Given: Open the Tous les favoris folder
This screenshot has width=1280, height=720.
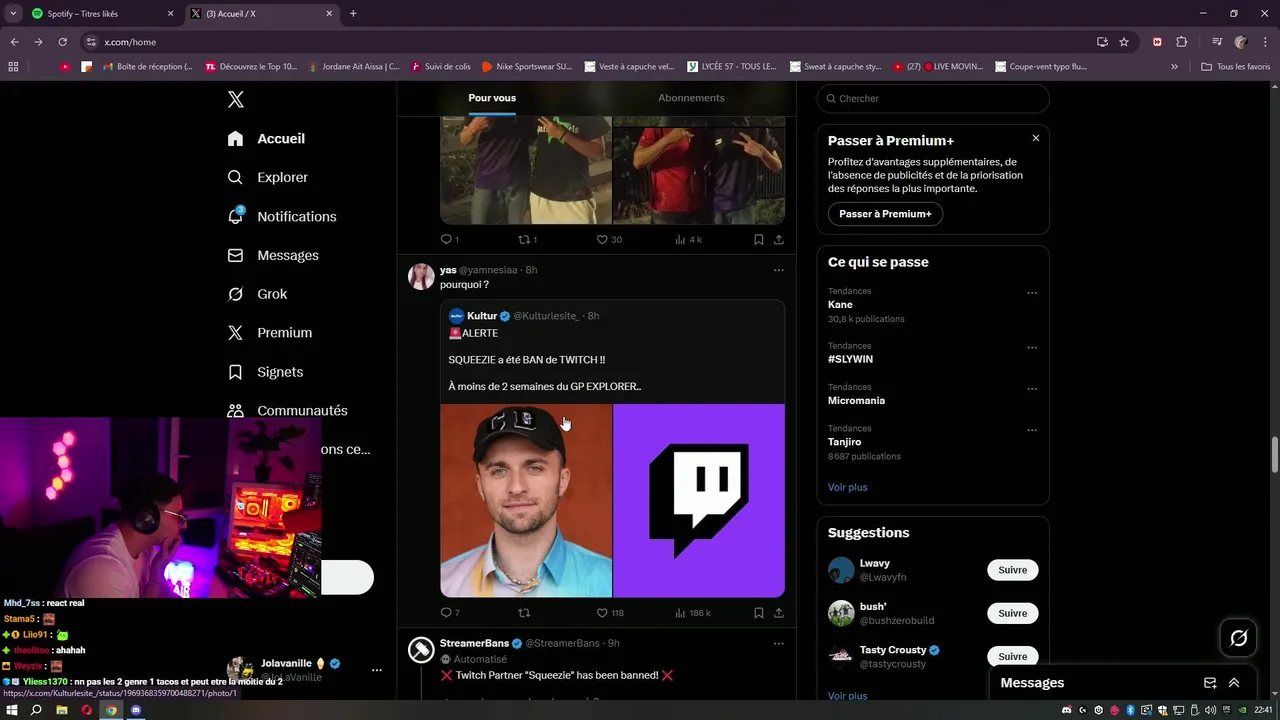Looking at the screenshot, I should click(x=1236, y=67).
